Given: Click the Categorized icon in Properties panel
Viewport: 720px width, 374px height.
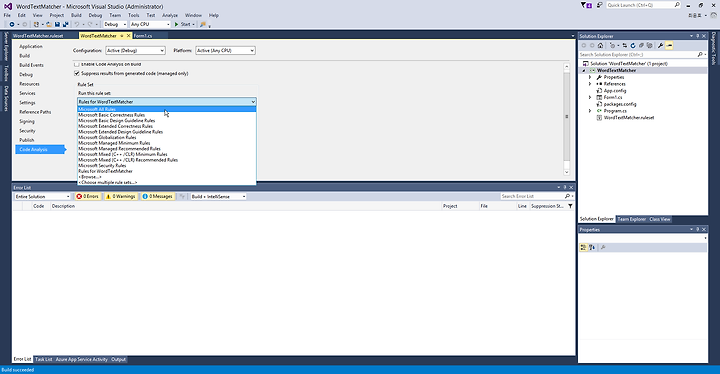Looking at the screenshot, I should 583,248.
